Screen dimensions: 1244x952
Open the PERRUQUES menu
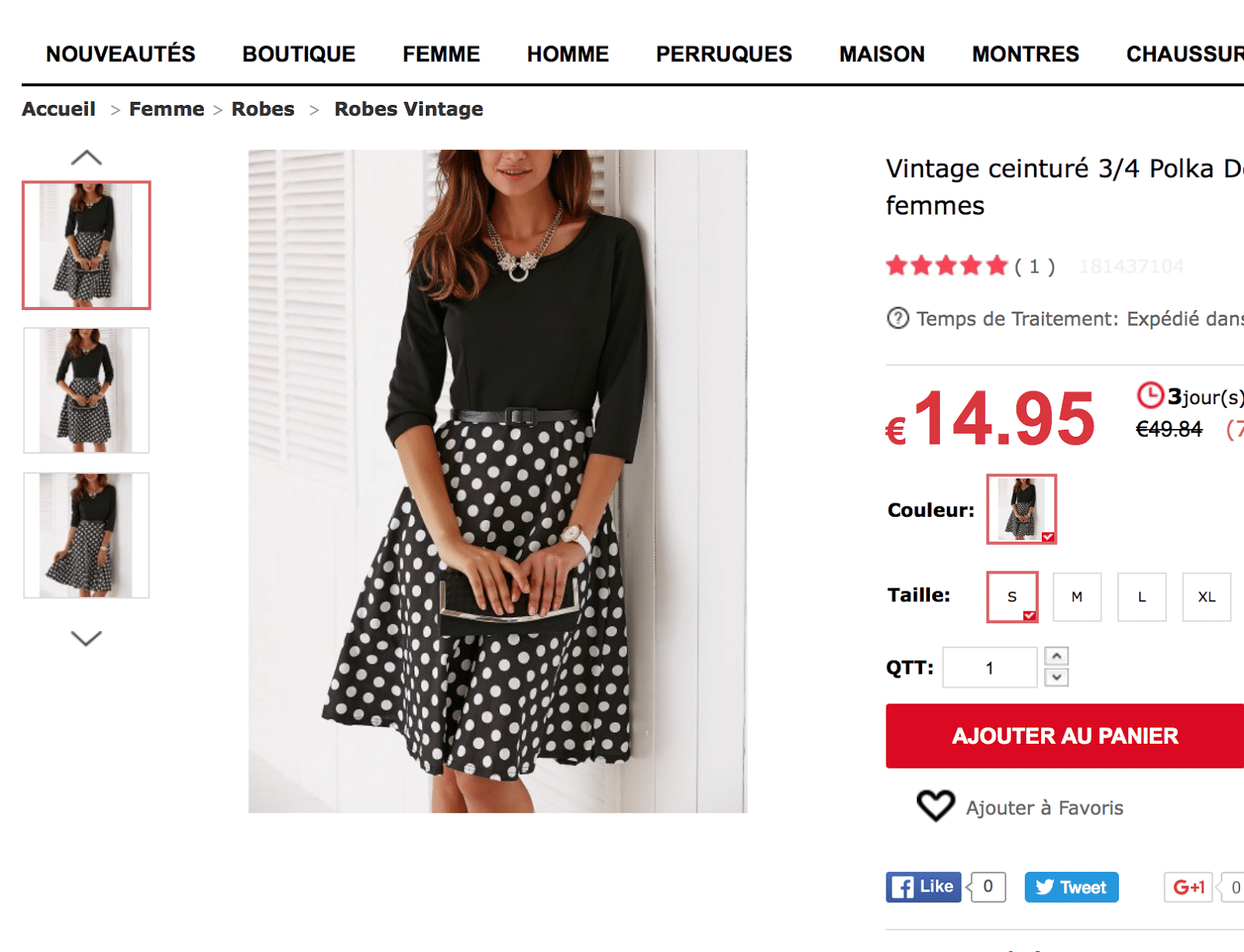pos(723,54)
